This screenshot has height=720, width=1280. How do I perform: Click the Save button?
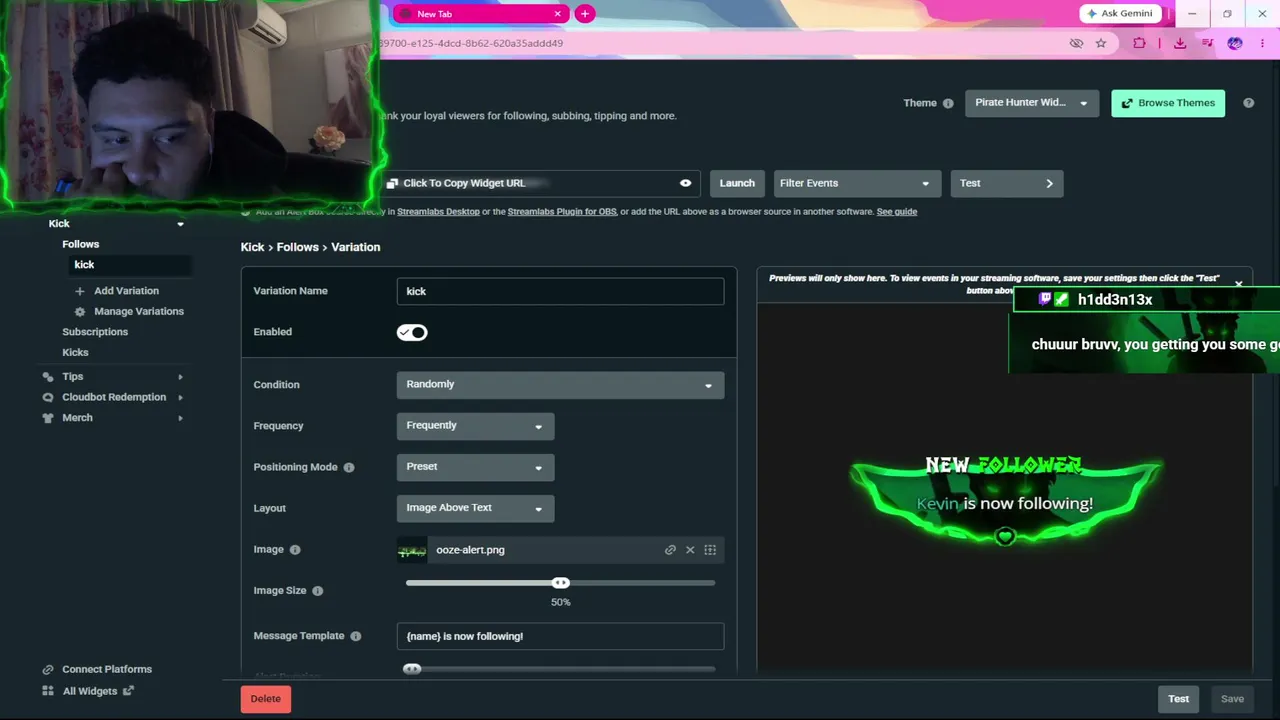pos(1232,699)
